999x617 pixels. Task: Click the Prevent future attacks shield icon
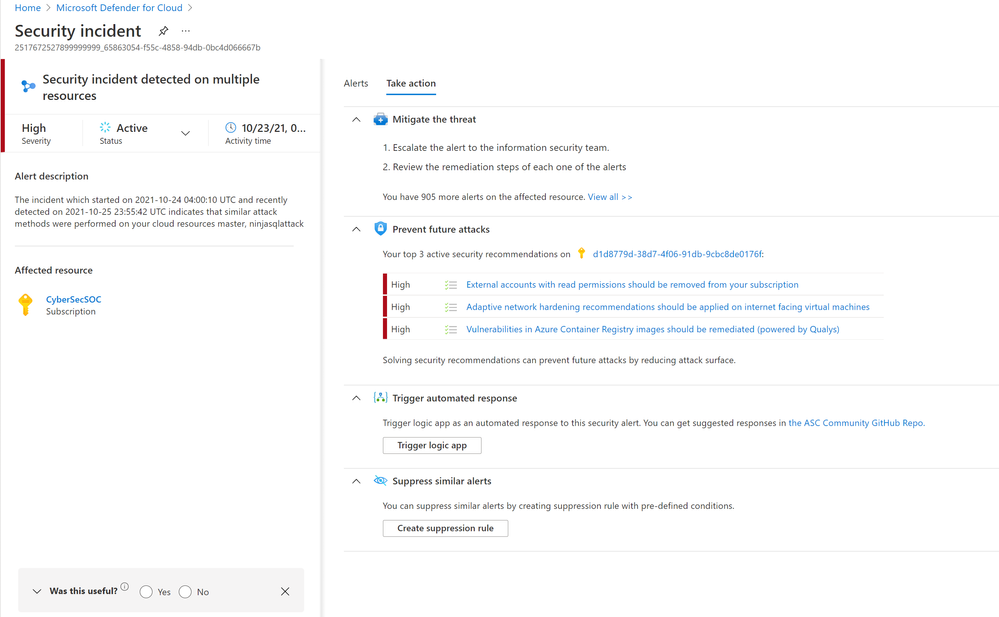click(380, 229)
